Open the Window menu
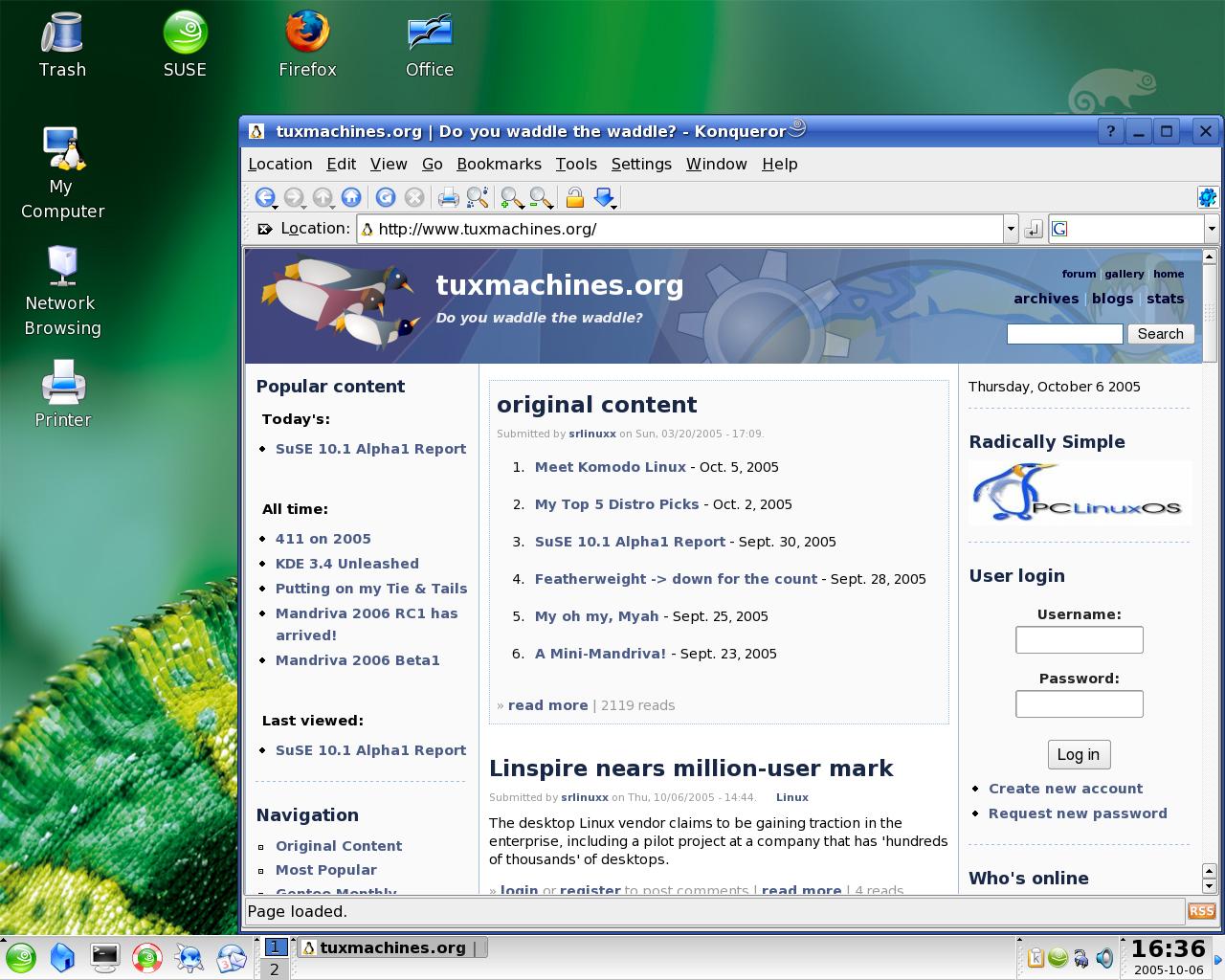Screen dimensions: 1225x980 (x=716, y=164)
